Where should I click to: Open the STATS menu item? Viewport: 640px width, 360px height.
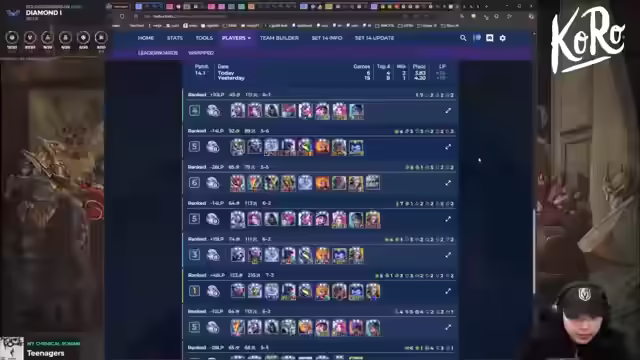175,38
